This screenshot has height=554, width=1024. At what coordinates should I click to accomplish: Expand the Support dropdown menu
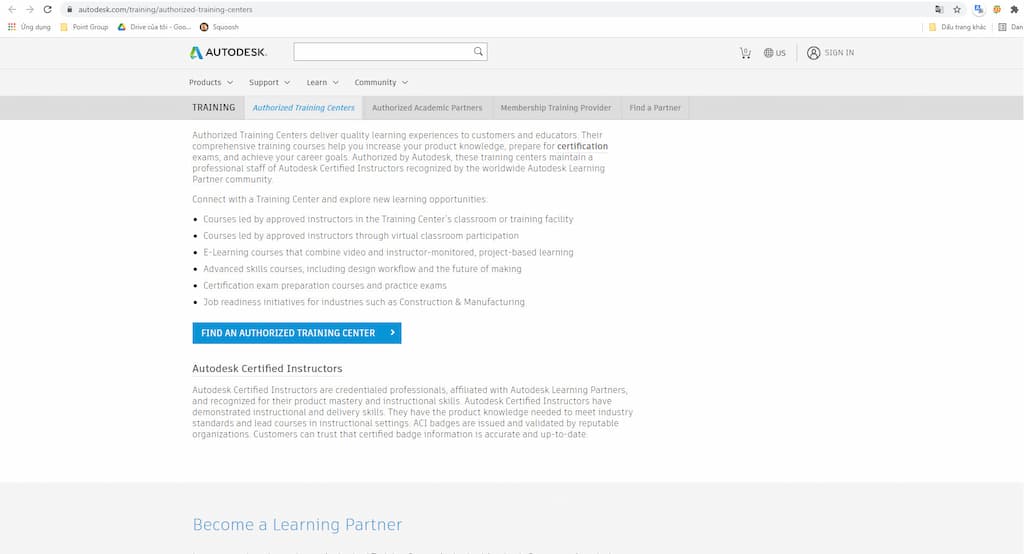pyautogui.click(x=269, y=82)
